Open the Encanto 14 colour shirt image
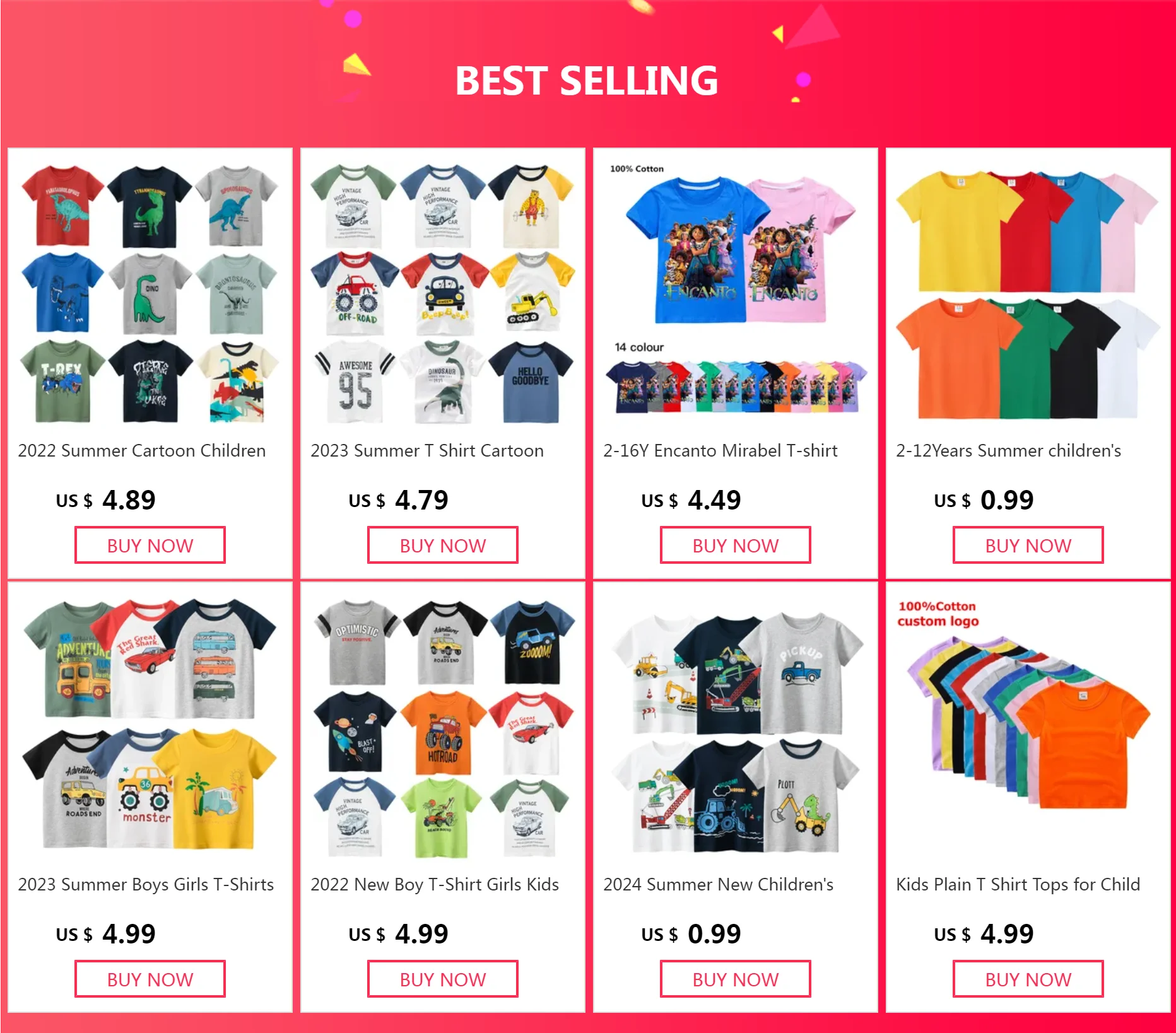The image size is (1176, 1033). click(736, 292)
